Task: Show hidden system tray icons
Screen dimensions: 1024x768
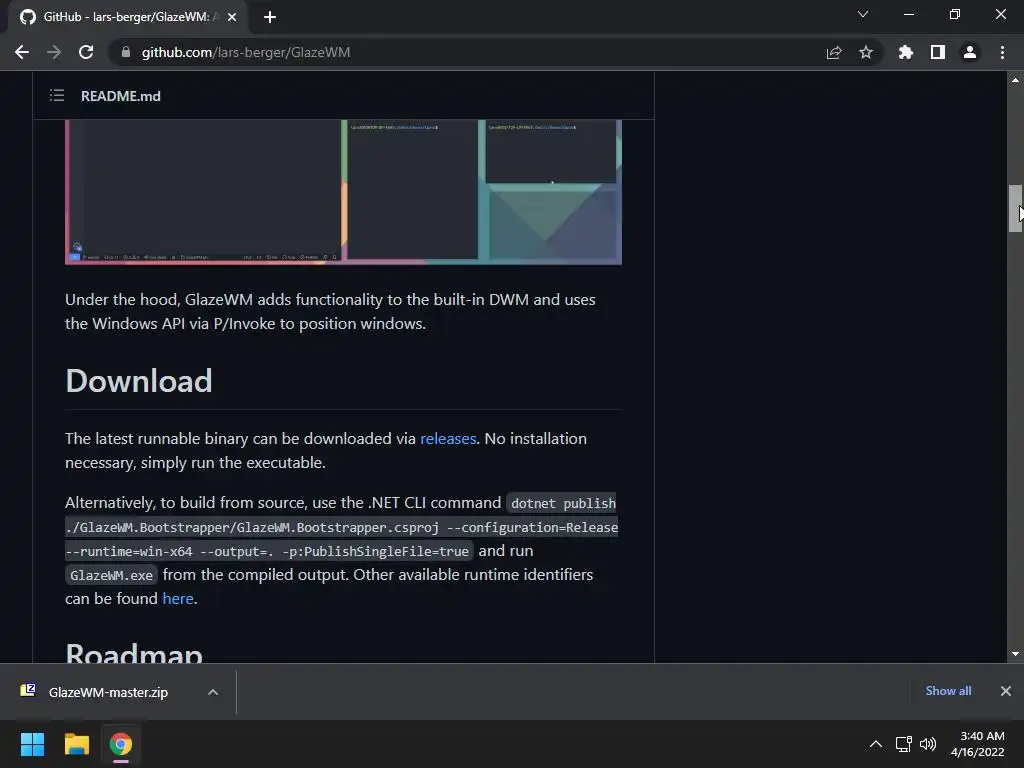Action: click(876, 744)
